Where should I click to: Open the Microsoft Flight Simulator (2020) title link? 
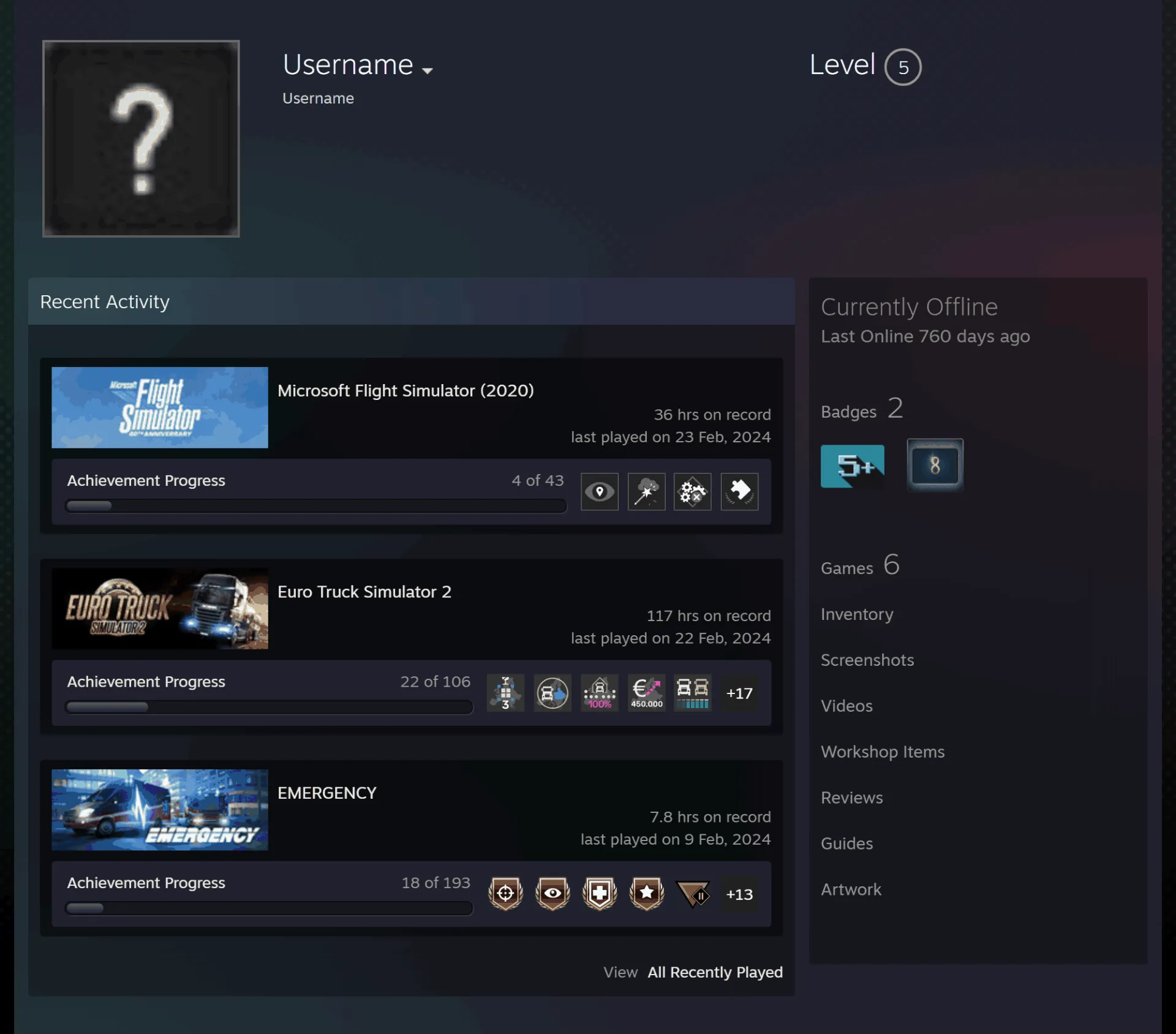coord(405,391)
